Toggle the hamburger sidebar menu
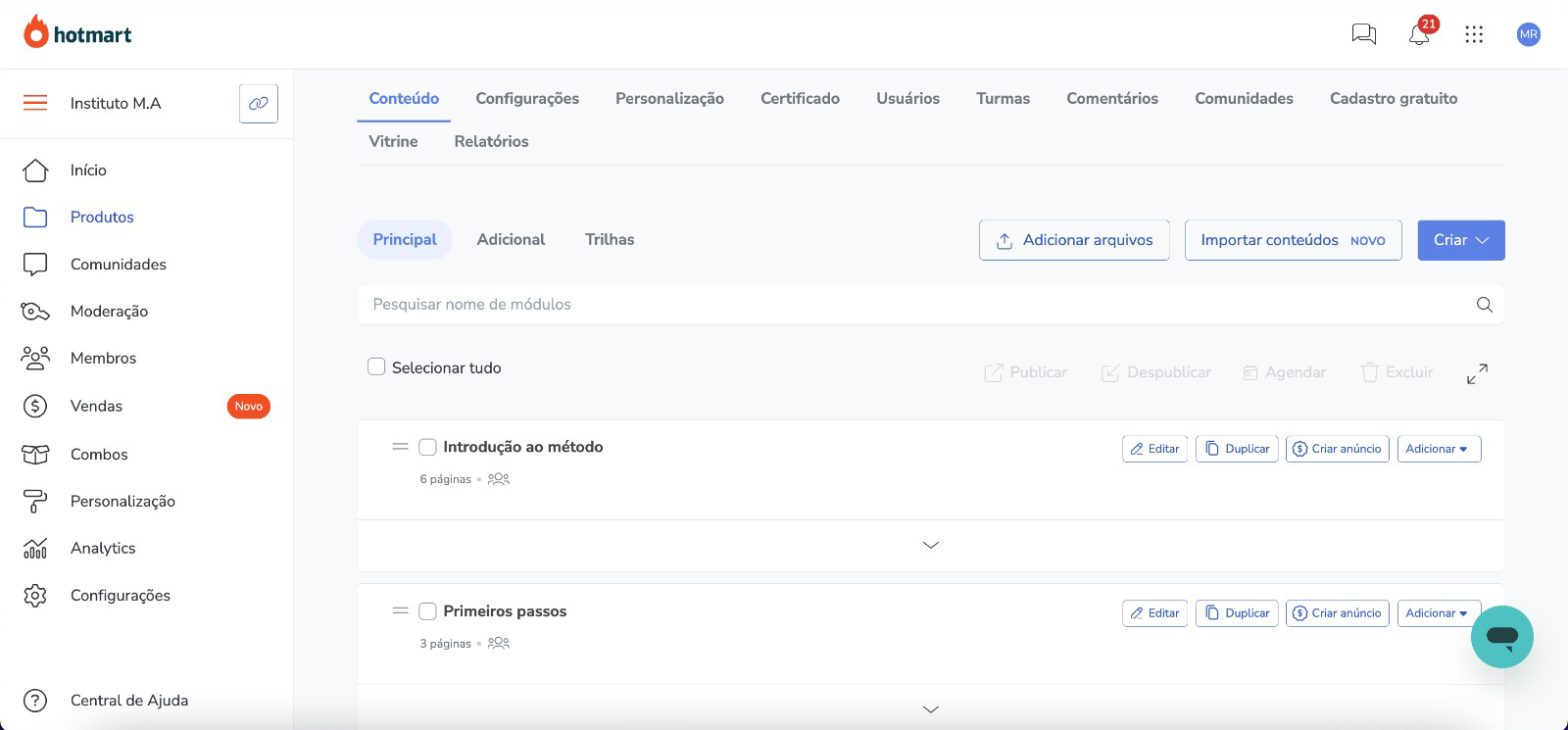 (35, 103)
